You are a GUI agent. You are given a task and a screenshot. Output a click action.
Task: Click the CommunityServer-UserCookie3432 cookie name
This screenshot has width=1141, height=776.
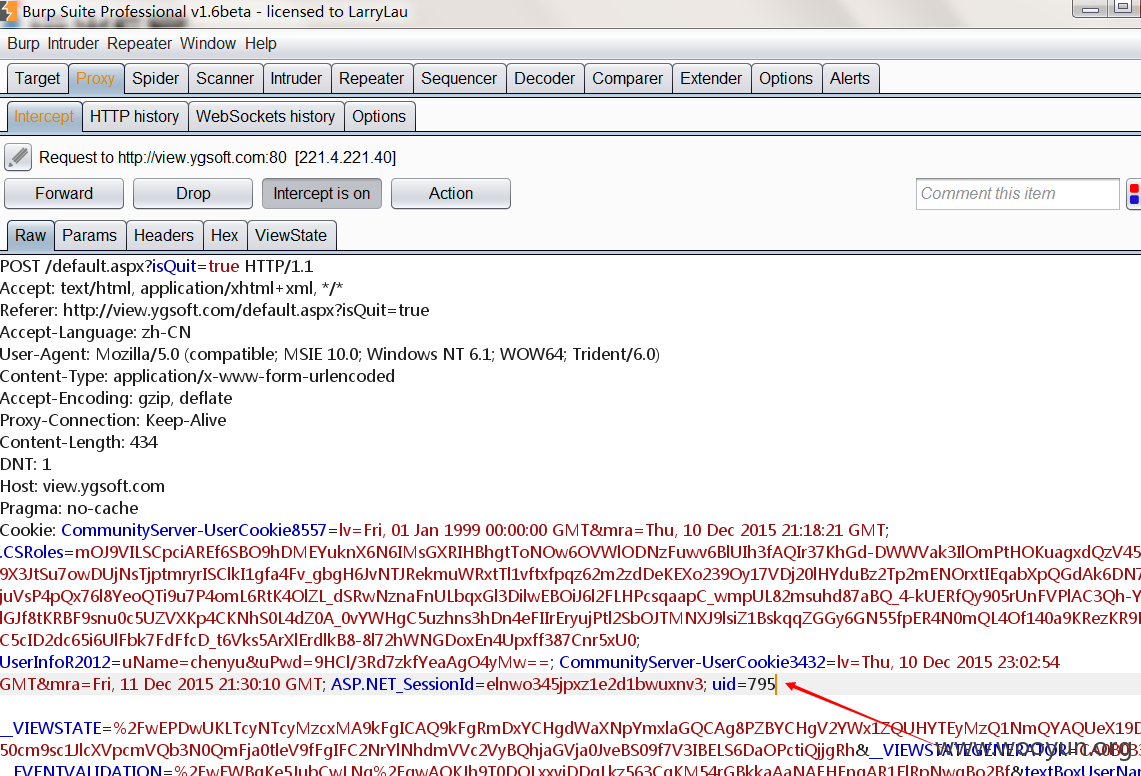click(692, 662)
